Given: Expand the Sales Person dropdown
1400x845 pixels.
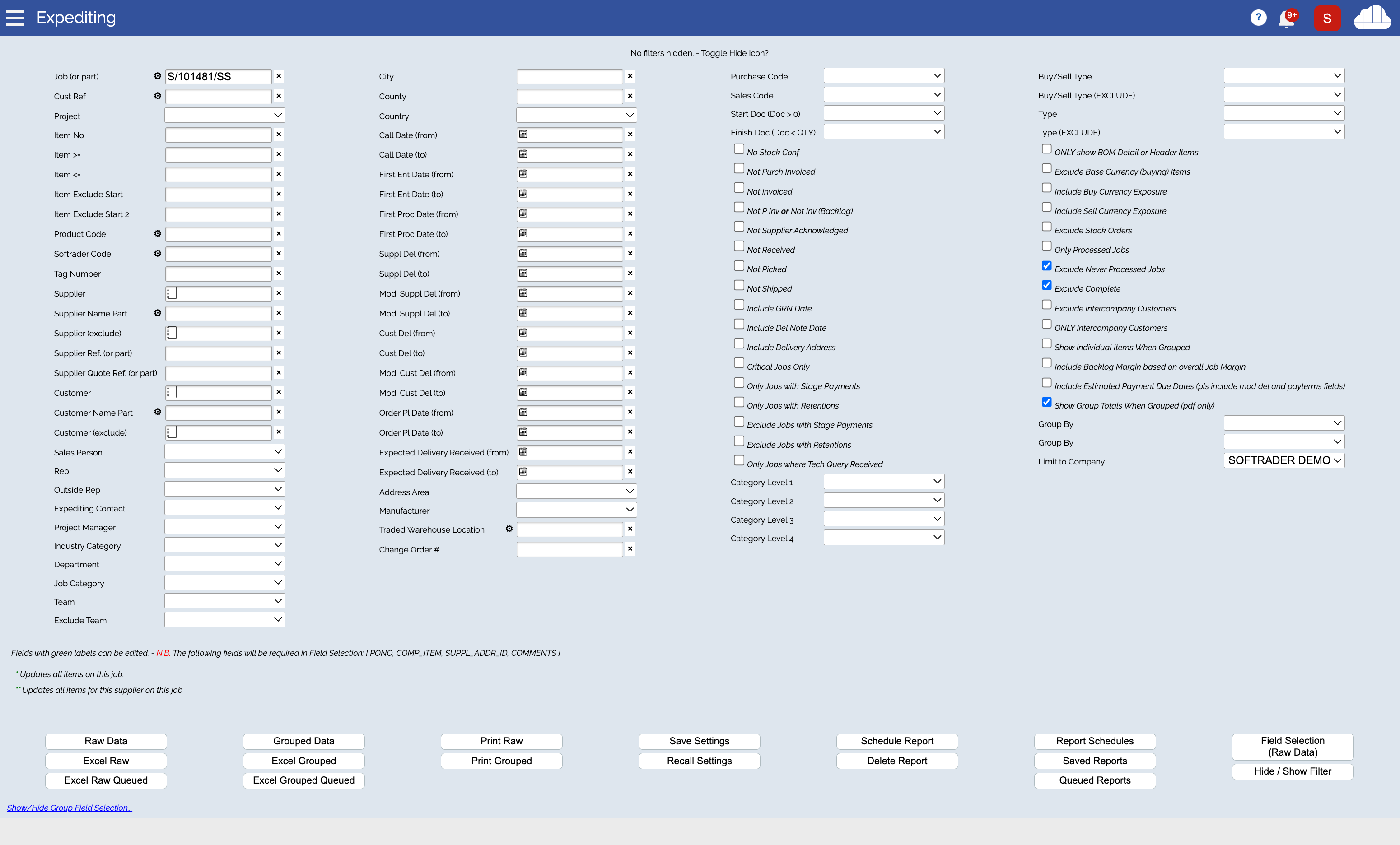Looking at the screenshot, I should pos(224,451).
